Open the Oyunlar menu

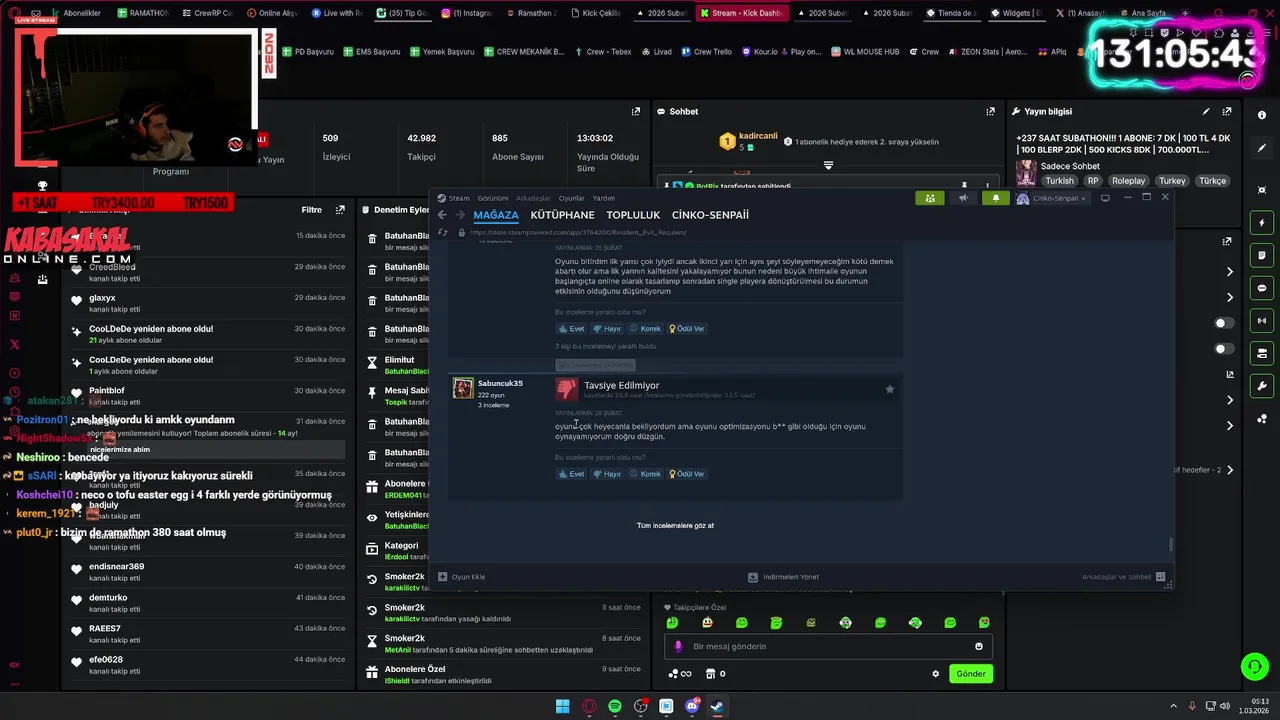571,198
